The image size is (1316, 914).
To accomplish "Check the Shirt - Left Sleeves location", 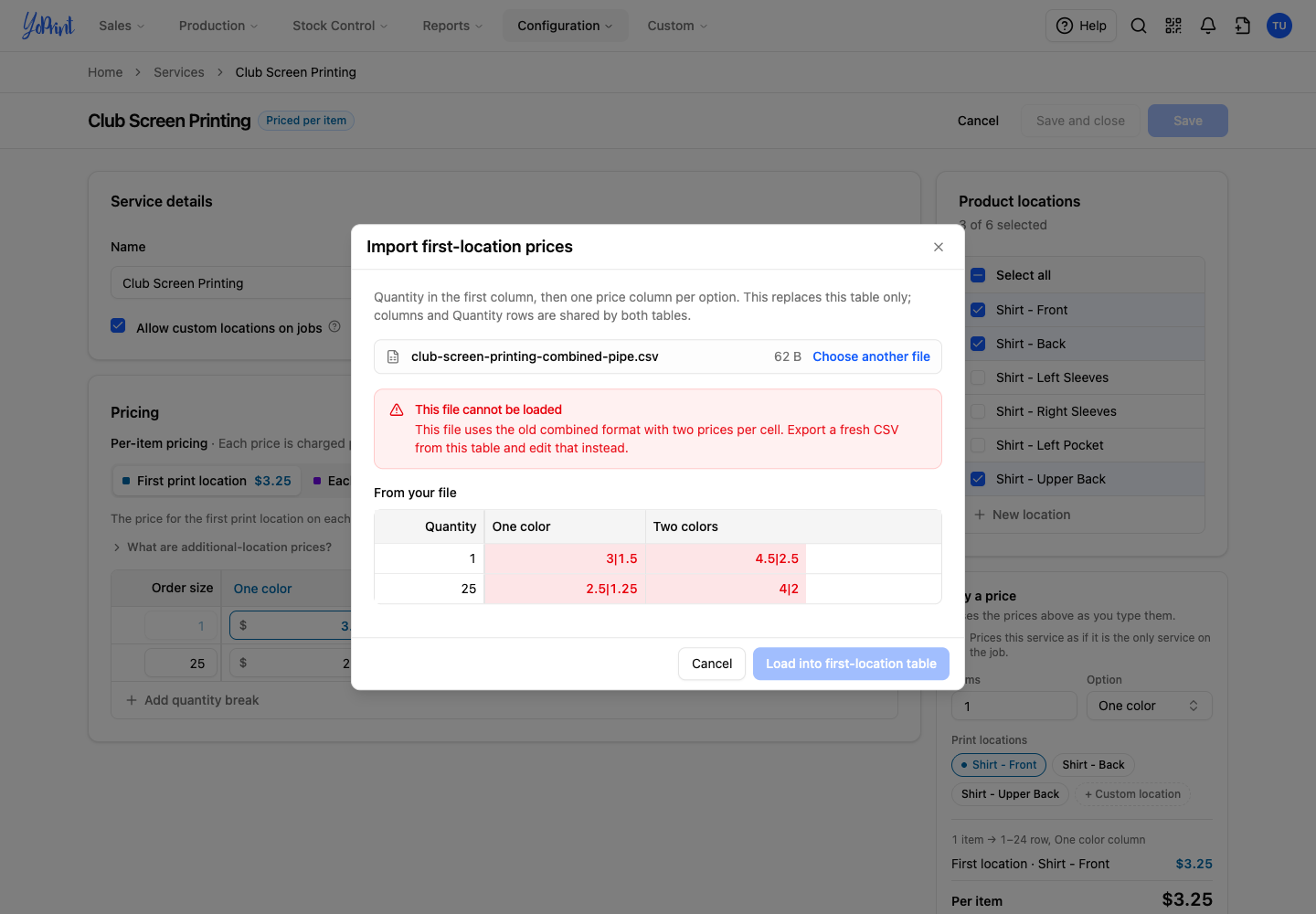I will (978, 377).
